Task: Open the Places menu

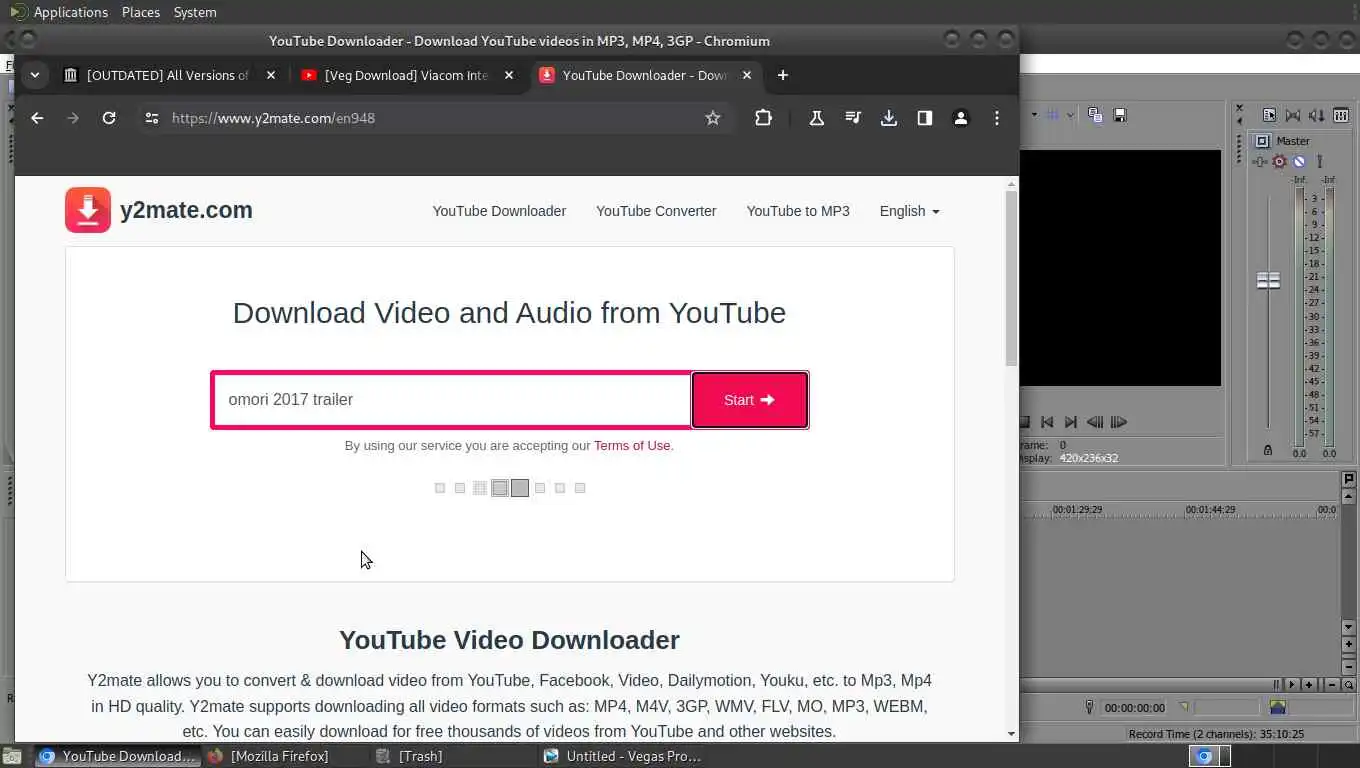Action: click(x=141, y=12)
